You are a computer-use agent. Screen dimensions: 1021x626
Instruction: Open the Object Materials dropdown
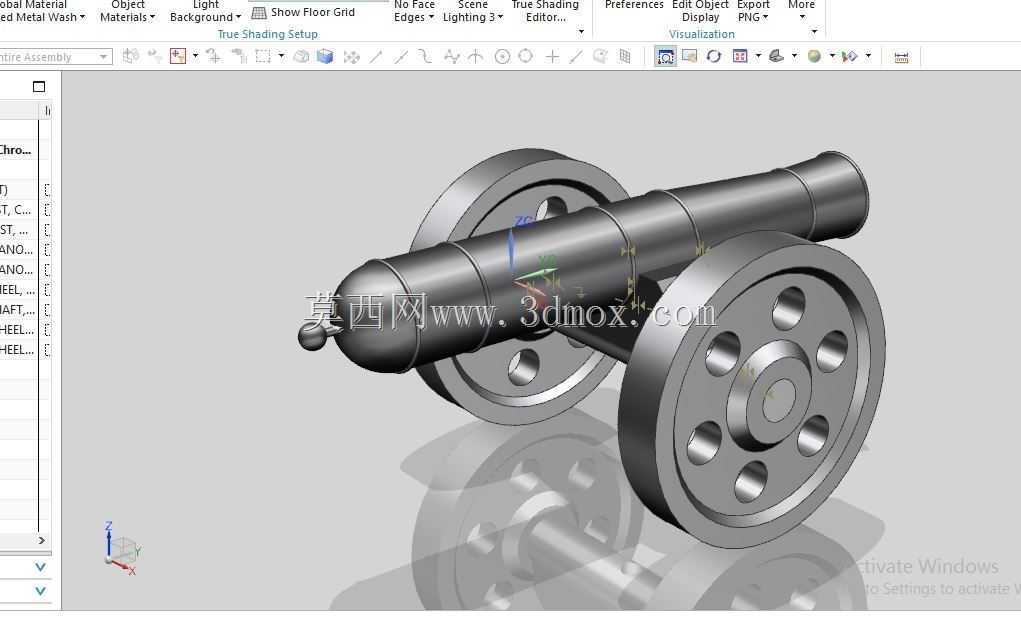click(128, 11)
